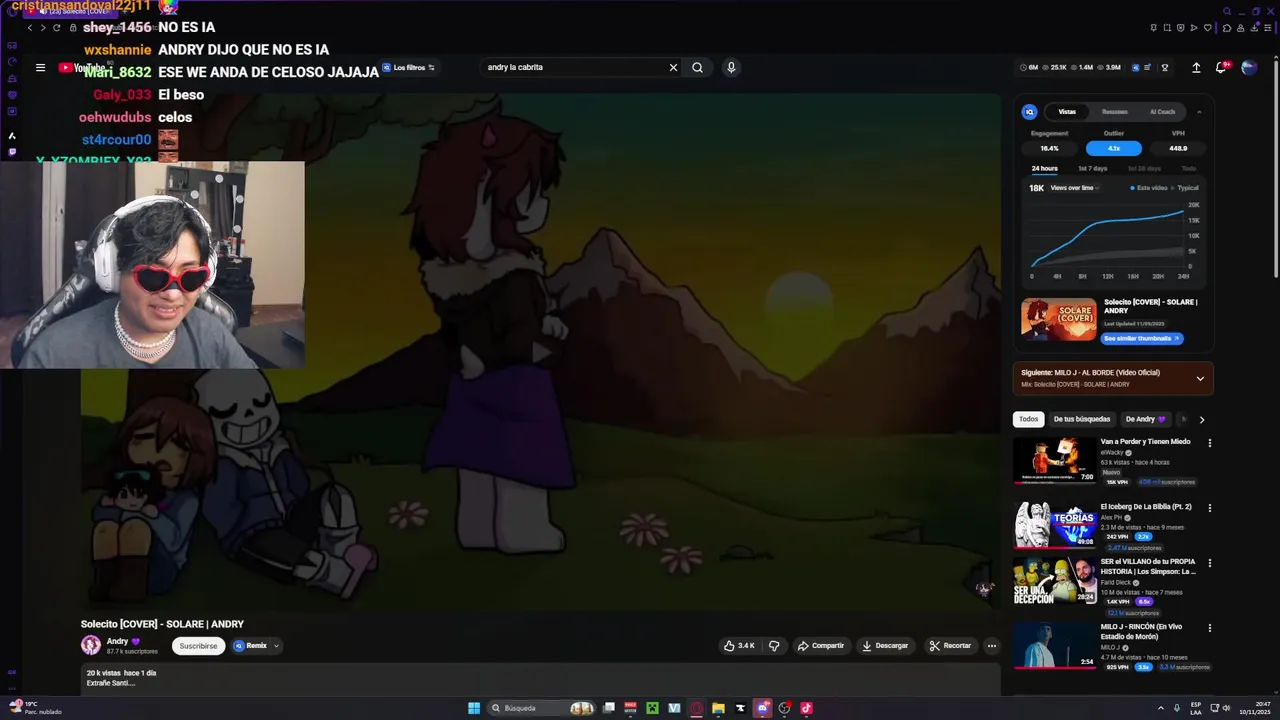
Task: Subscribe to Andry with Suscribirse
Action: pos(198,646)
